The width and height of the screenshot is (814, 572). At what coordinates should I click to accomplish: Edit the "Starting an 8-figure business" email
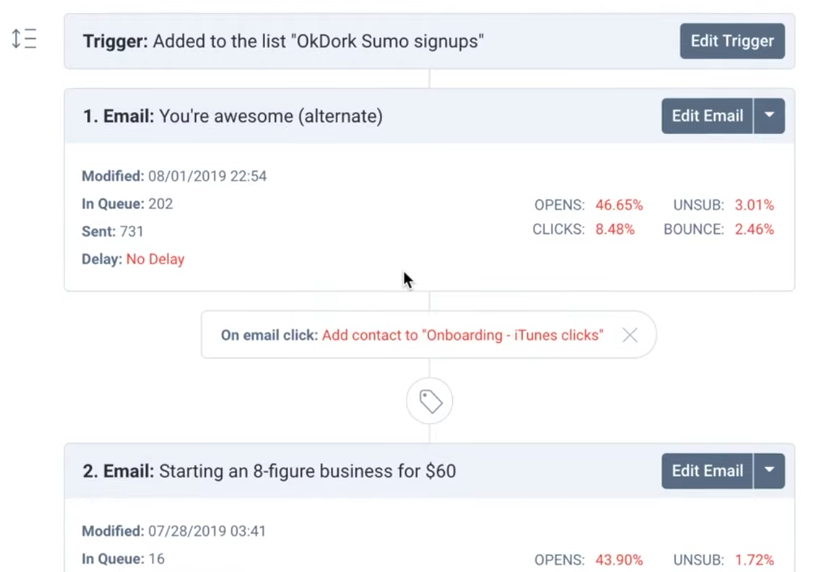pyautogui.click(x=707, y=471)
